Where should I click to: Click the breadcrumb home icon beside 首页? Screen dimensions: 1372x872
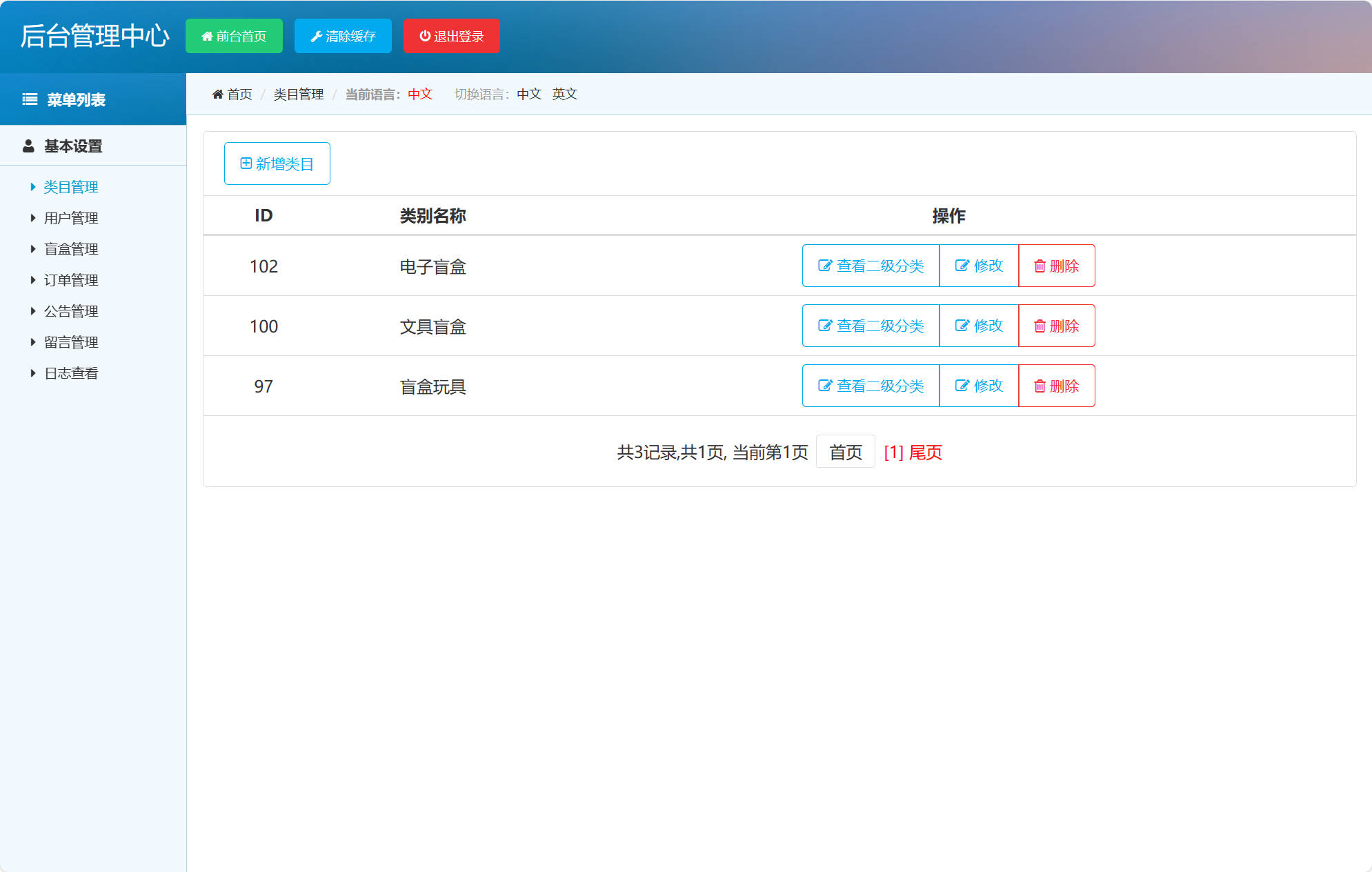[x=217, y=94]
